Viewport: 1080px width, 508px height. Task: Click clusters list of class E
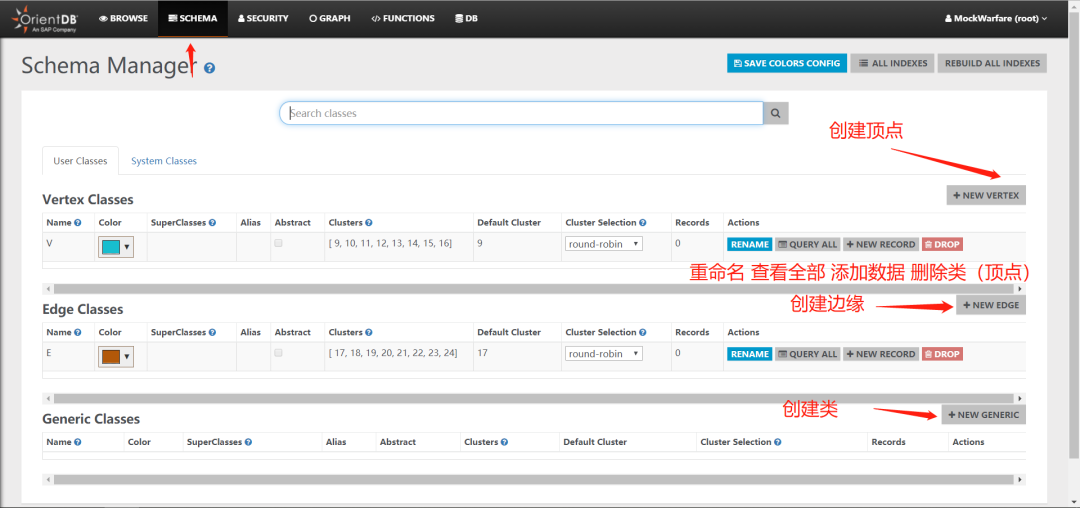pyautogui.click(x=393, y=353)
